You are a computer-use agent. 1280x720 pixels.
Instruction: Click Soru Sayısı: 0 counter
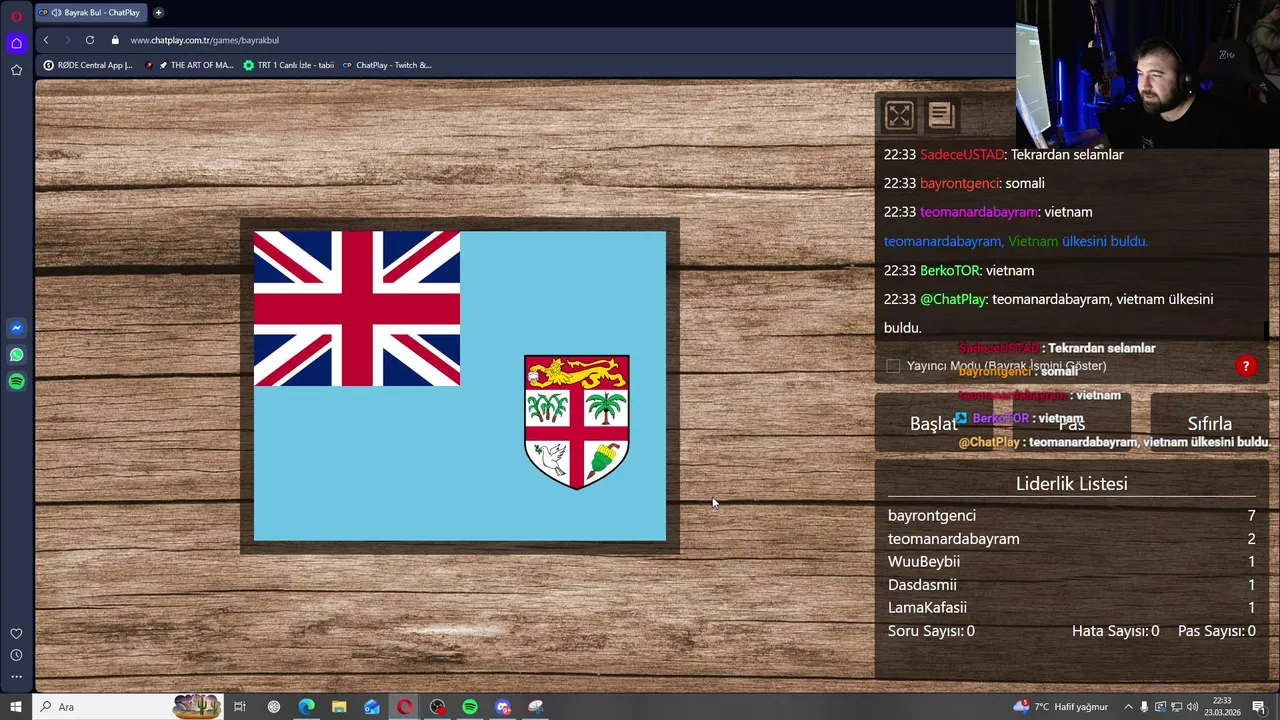[931, 631]
